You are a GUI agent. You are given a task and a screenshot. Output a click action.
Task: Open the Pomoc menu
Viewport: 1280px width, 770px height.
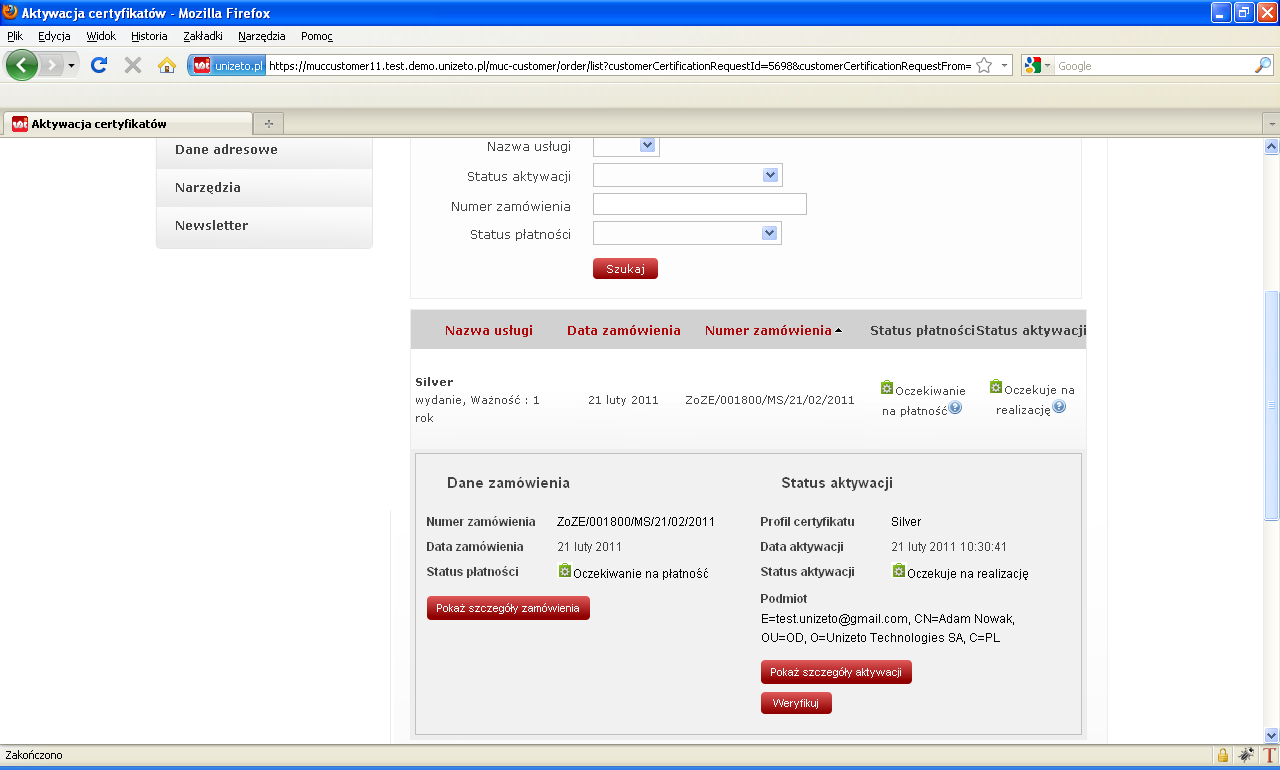click(317, 36)
